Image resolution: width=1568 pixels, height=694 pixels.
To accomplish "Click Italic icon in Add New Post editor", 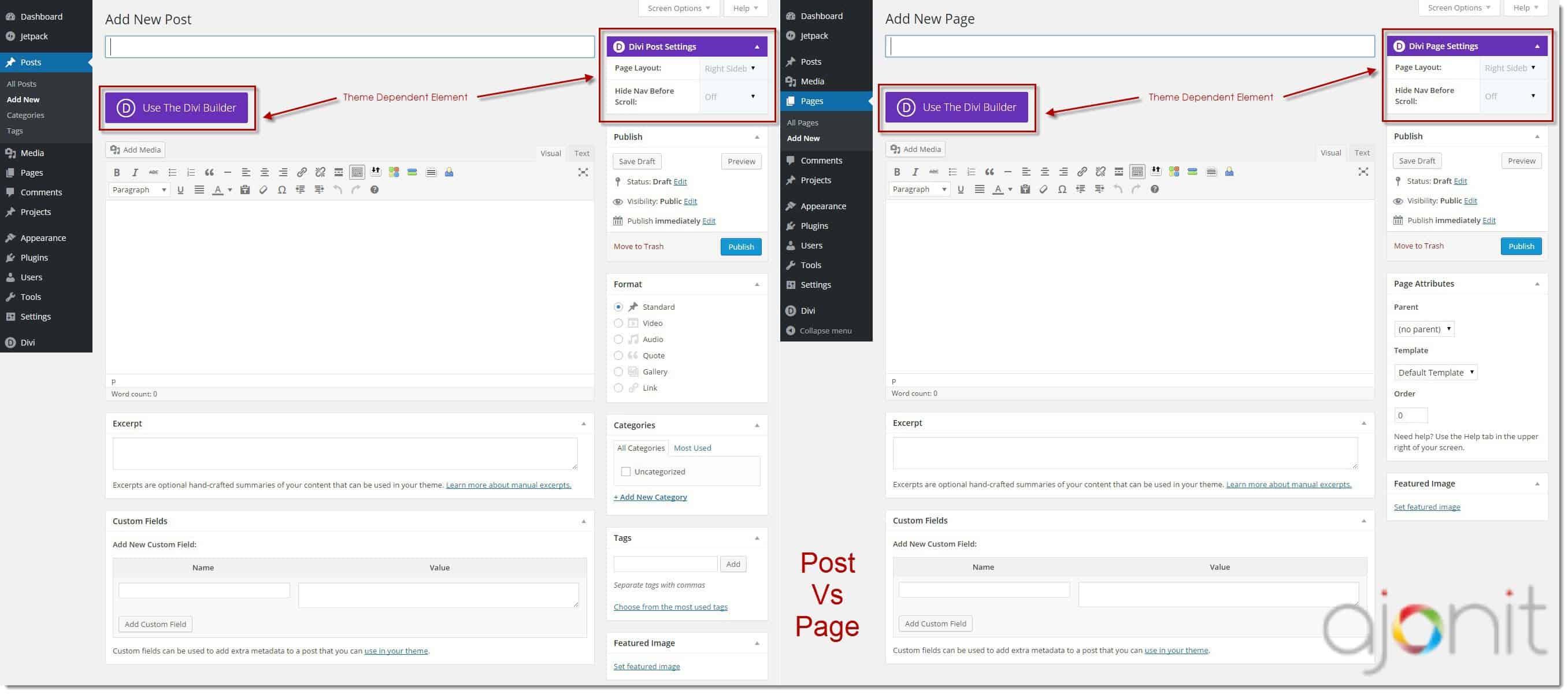I will 135,172.
